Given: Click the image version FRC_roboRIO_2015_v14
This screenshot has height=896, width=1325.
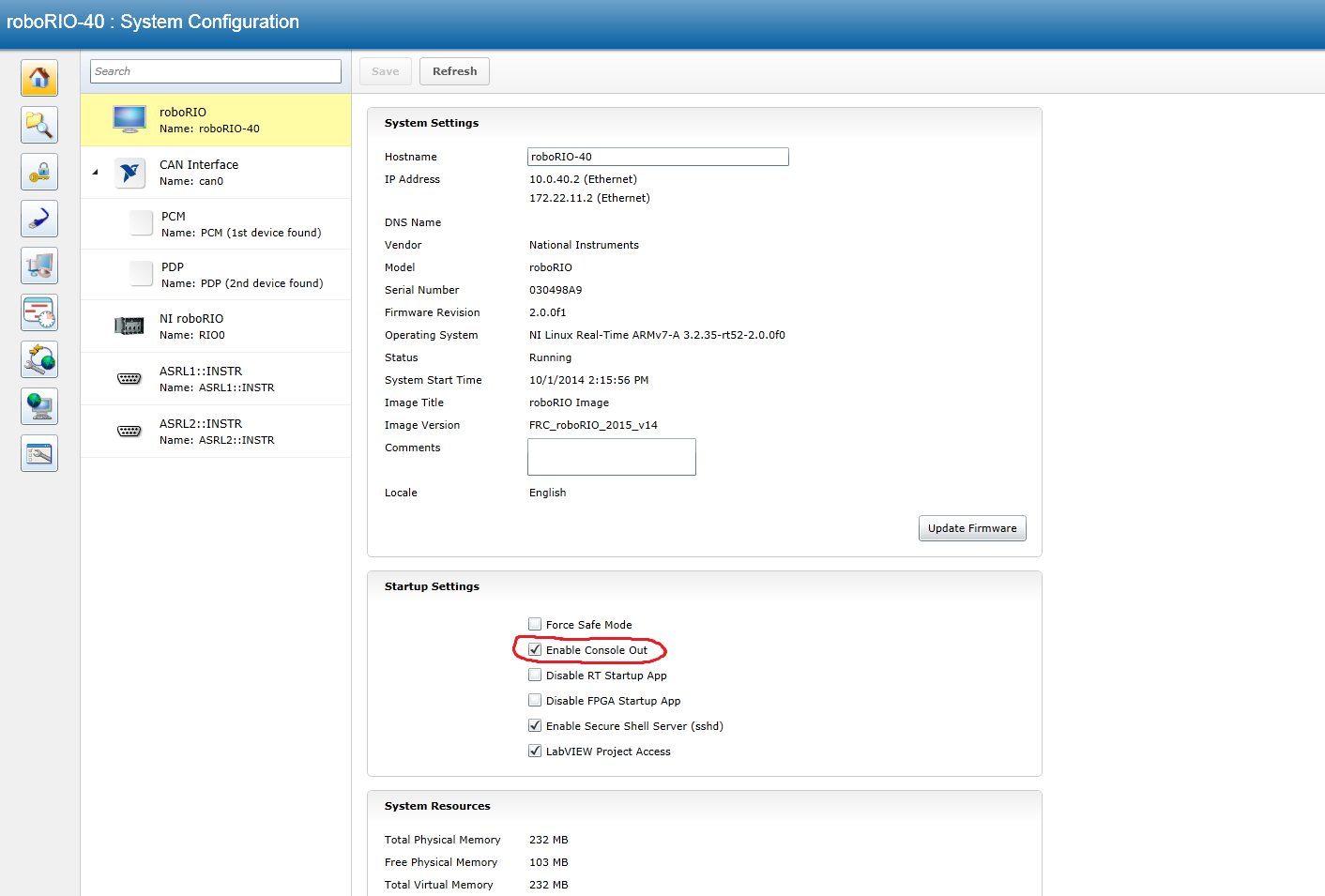Looking at the screenshot, I should [593, 425].
